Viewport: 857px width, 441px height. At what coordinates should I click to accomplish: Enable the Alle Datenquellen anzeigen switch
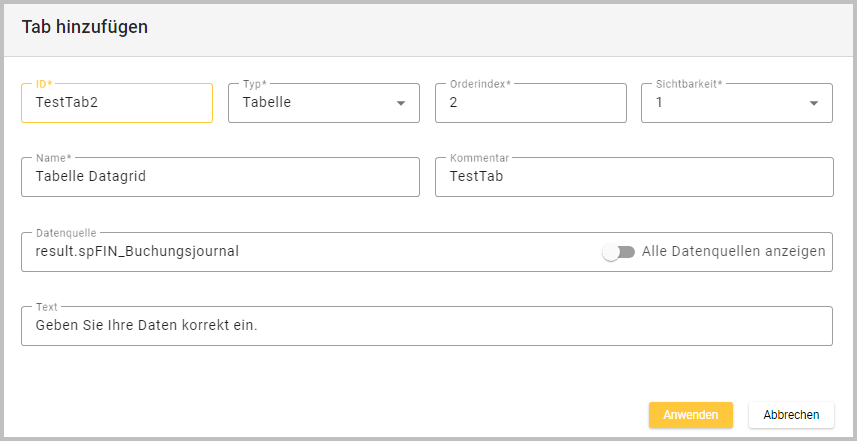[619, 252]
